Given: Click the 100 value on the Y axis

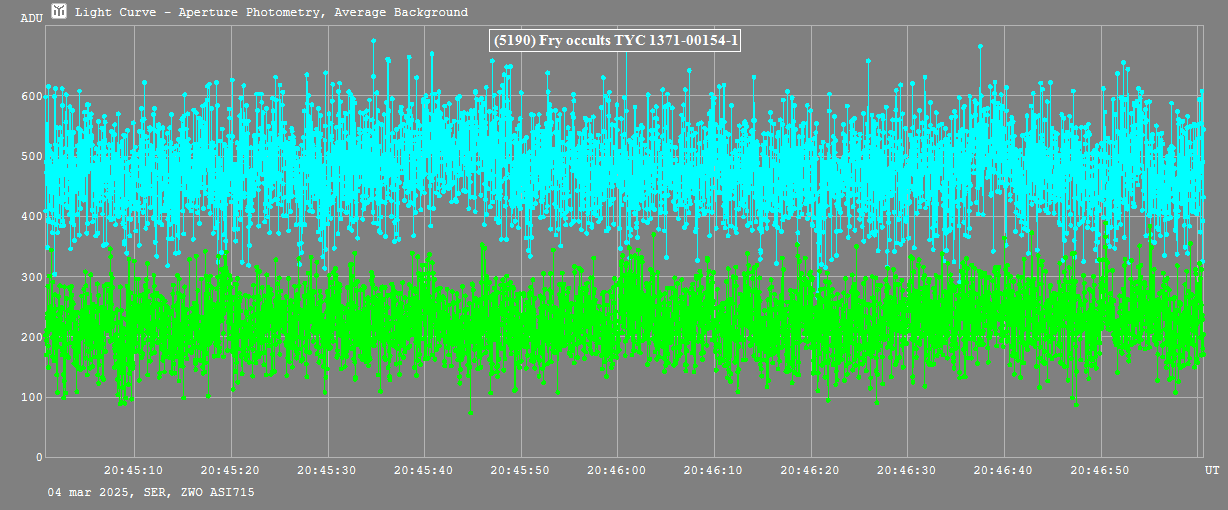Looking at the screenshot, I should (31, 397).
